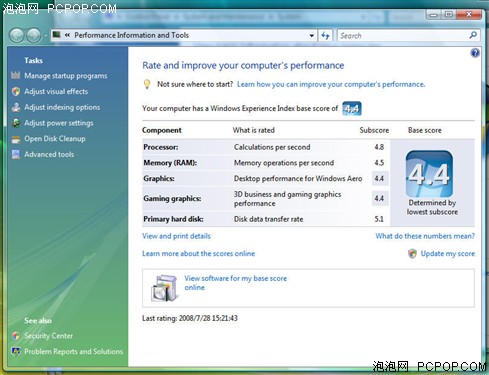The image size is (489, 375).
Task: Click the Adjust indexing options icon
Action: point(16,107)
